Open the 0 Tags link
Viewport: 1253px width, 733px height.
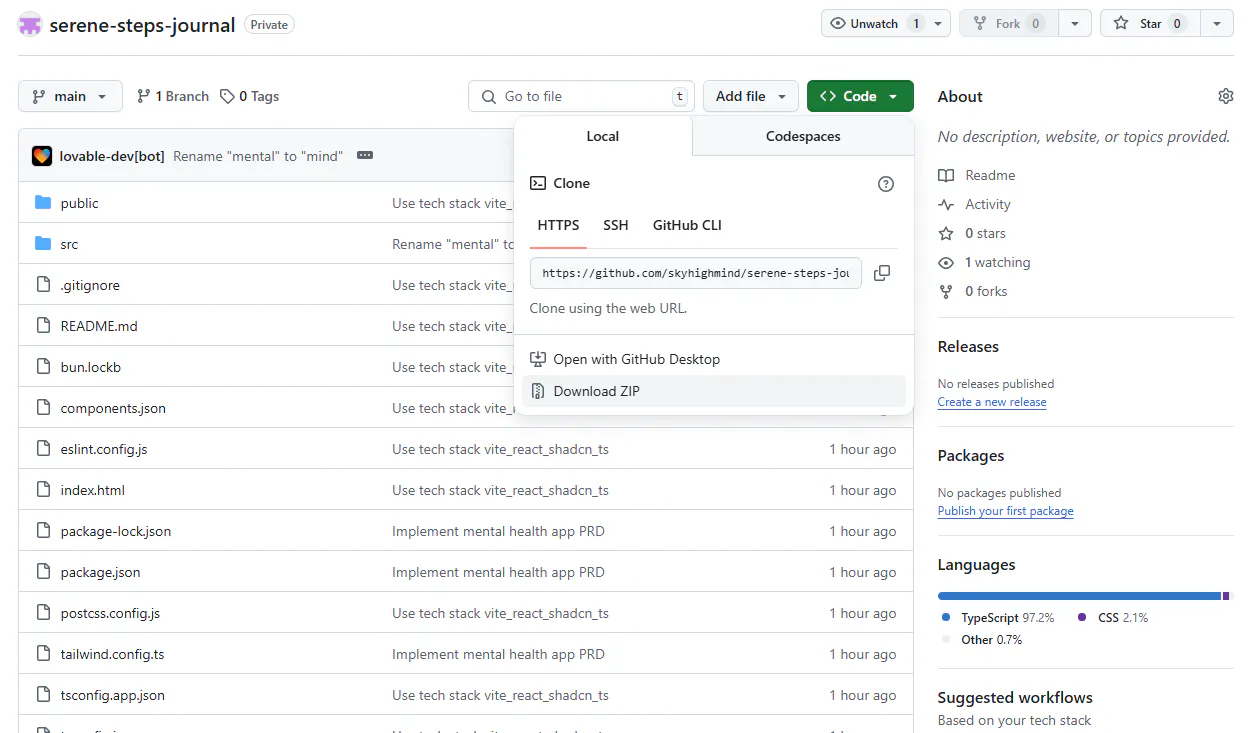[250, 96]
